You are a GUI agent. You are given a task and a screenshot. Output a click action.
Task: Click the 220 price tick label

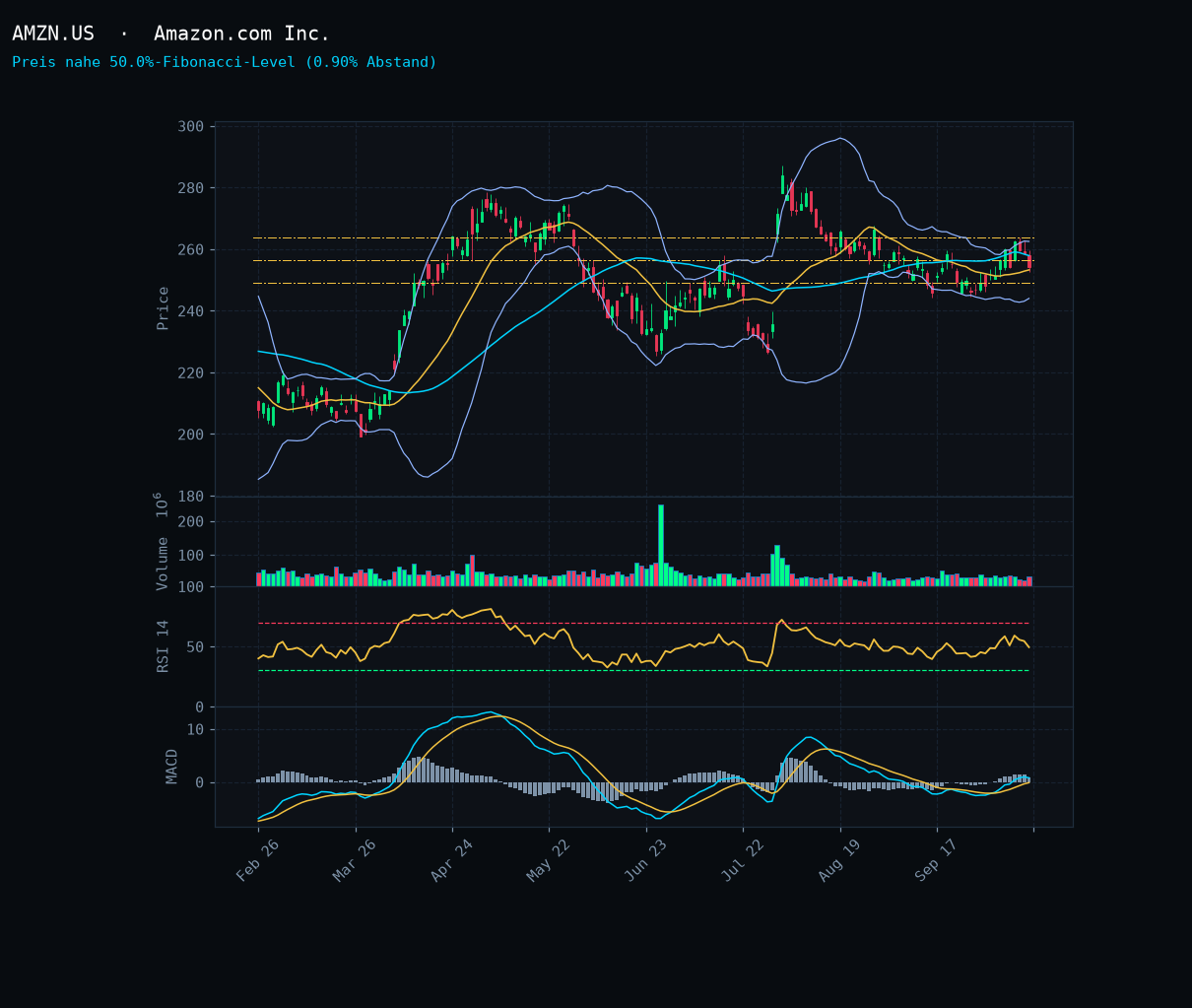(x=191, y=372)
